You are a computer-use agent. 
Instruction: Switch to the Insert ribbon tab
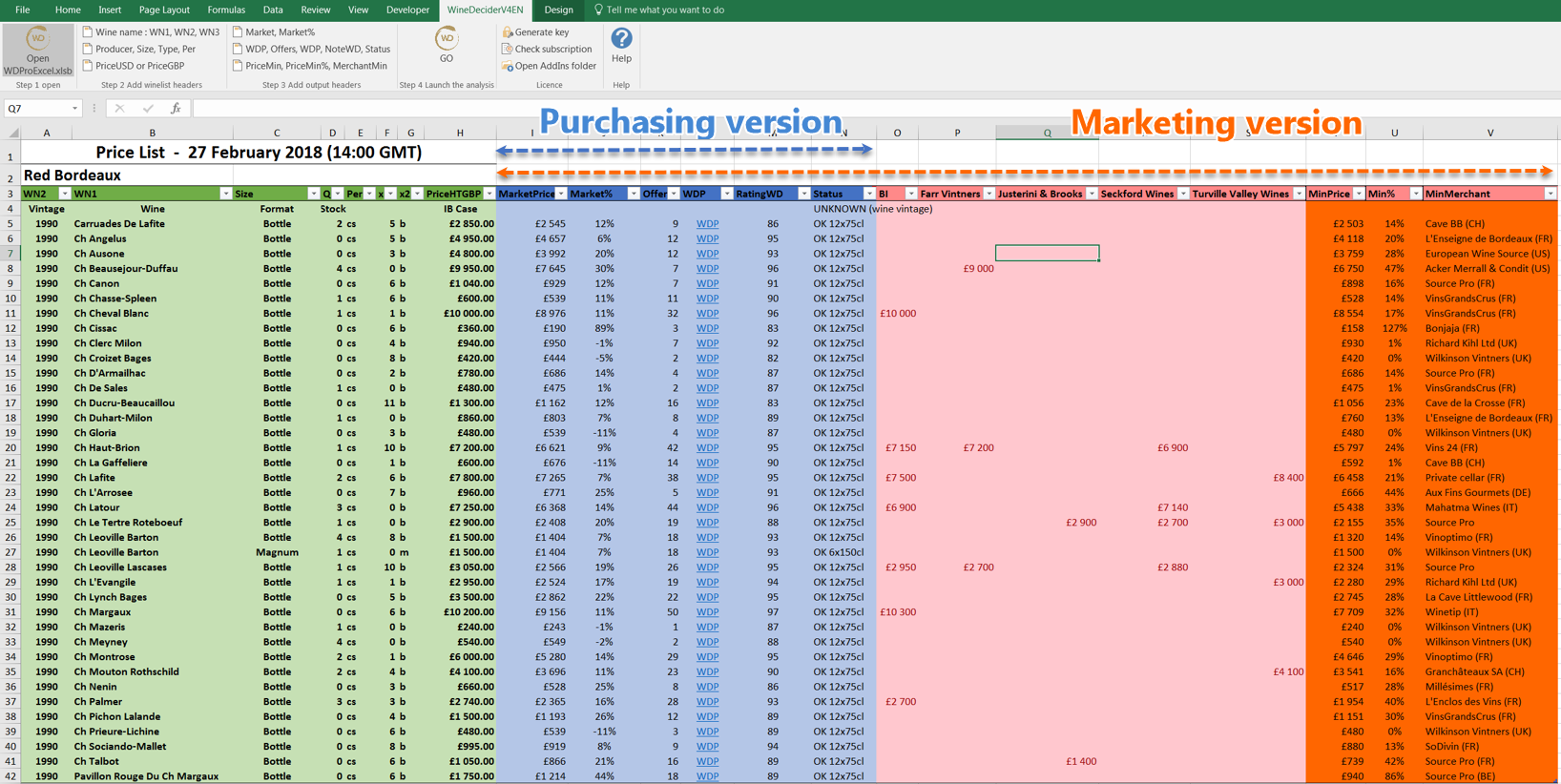pyautogui.click(x=110, y=10)
